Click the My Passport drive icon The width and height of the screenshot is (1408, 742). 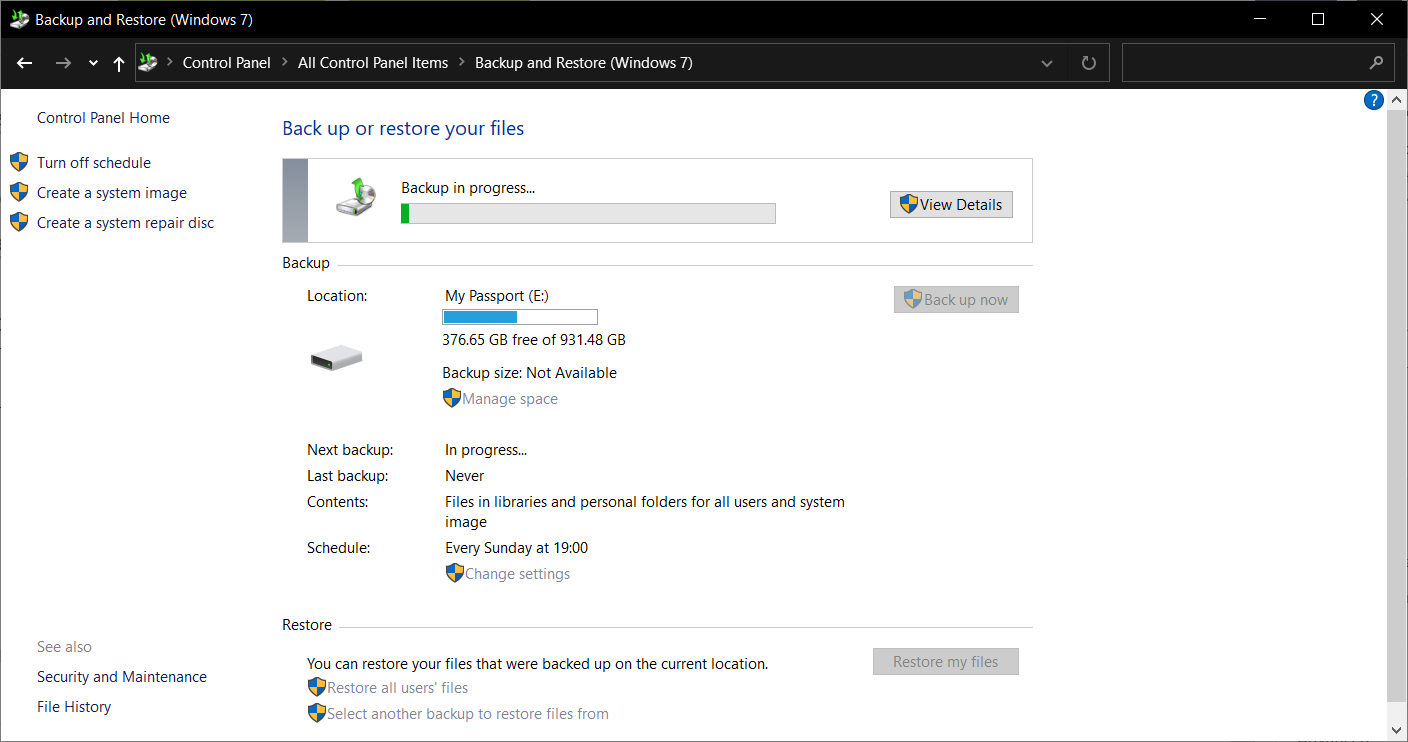click(x=336, y=357)
